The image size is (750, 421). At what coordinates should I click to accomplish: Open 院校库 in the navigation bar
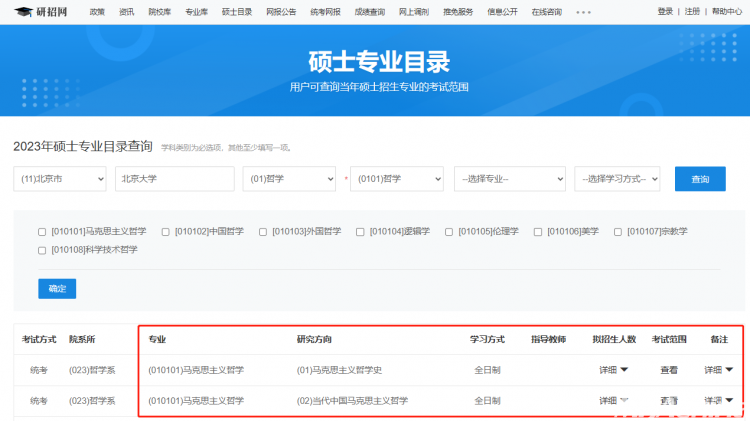pyautogui.click(x=160, y=11)
